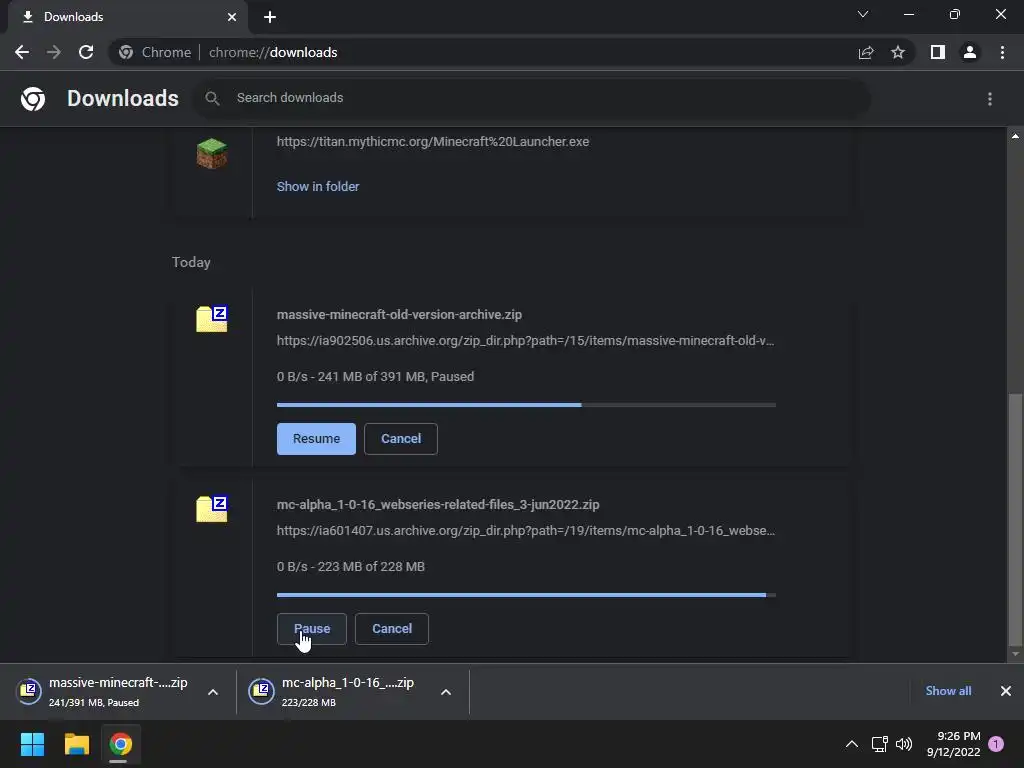Open the volume tray icon
The image size is (1024, 768).
click(904, 744)
